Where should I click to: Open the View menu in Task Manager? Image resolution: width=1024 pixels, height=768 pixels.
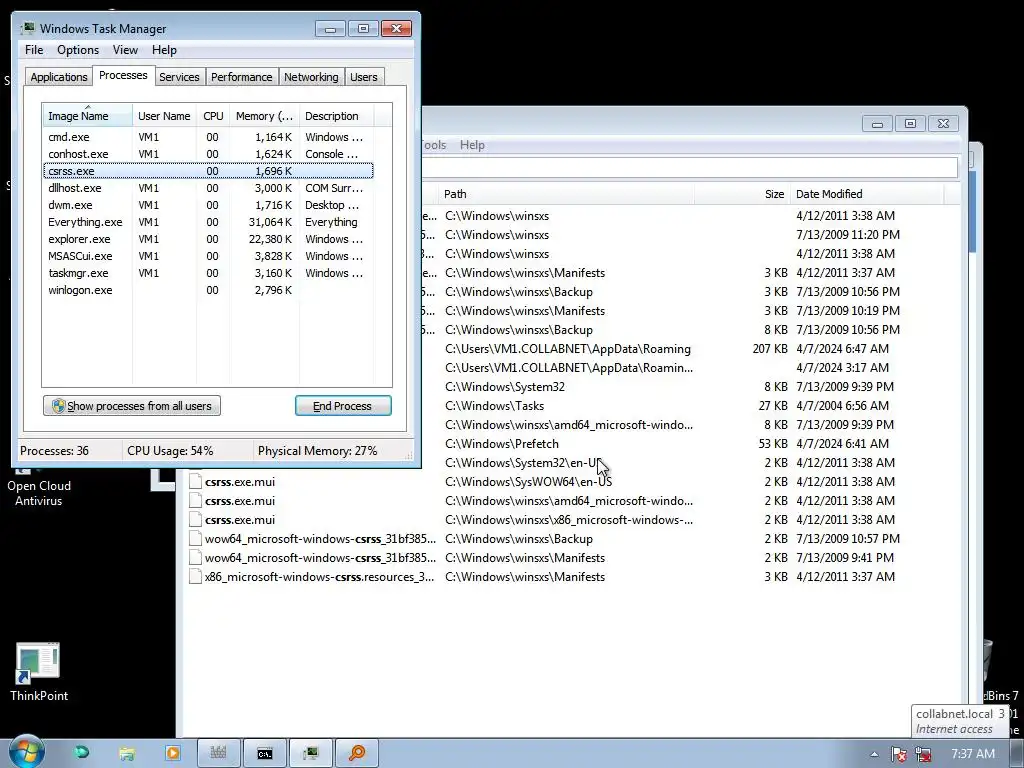tap(125, 50)
